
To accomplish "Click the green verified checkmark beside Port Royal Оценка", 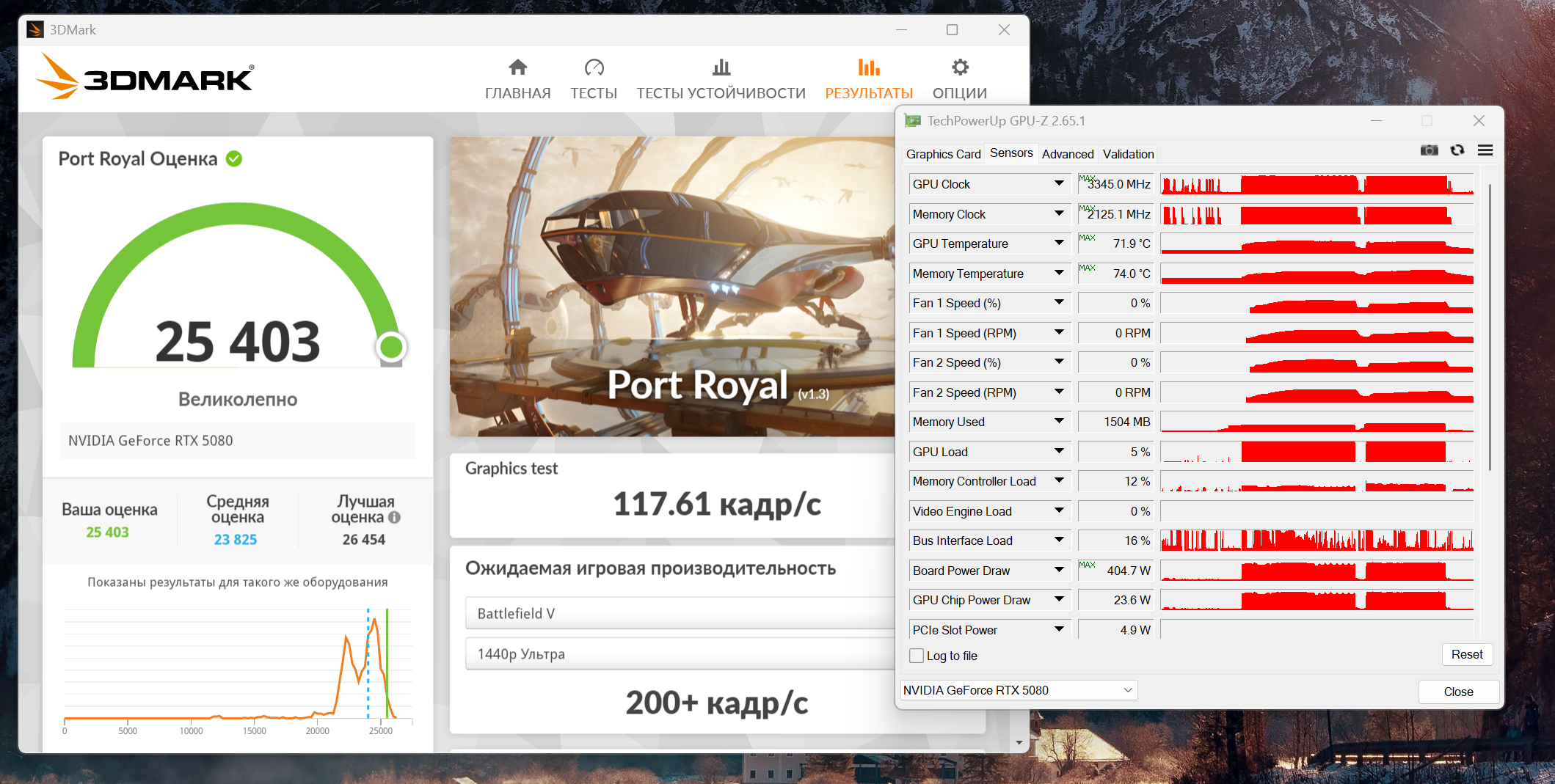I will (x=234, y=158).
